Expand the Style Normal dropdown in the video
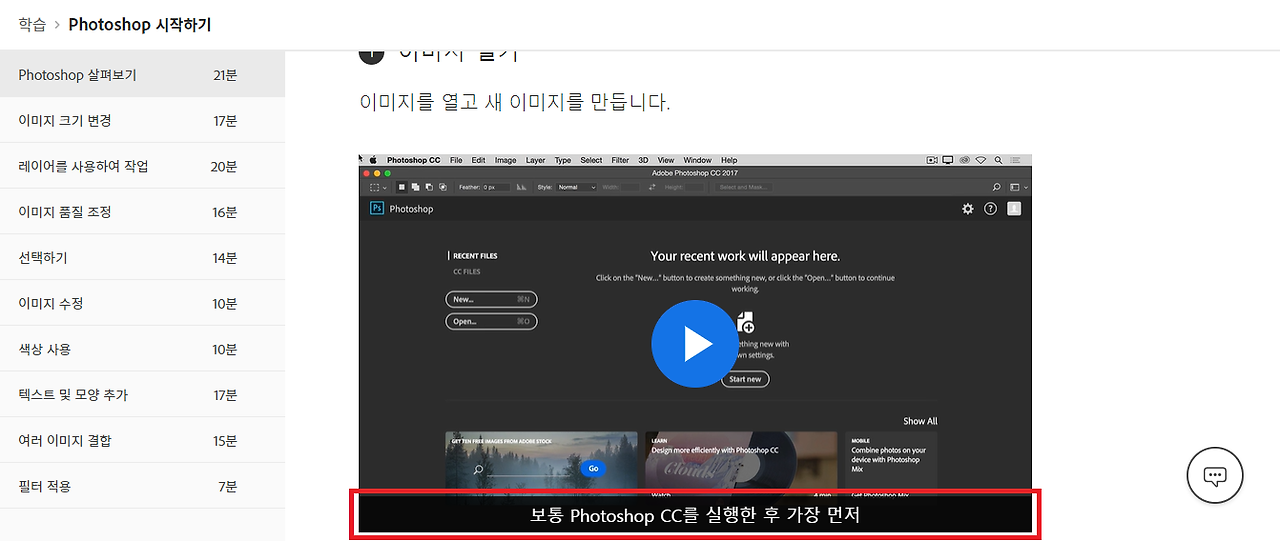1280x541 pixels. click(x=576, y=187)
